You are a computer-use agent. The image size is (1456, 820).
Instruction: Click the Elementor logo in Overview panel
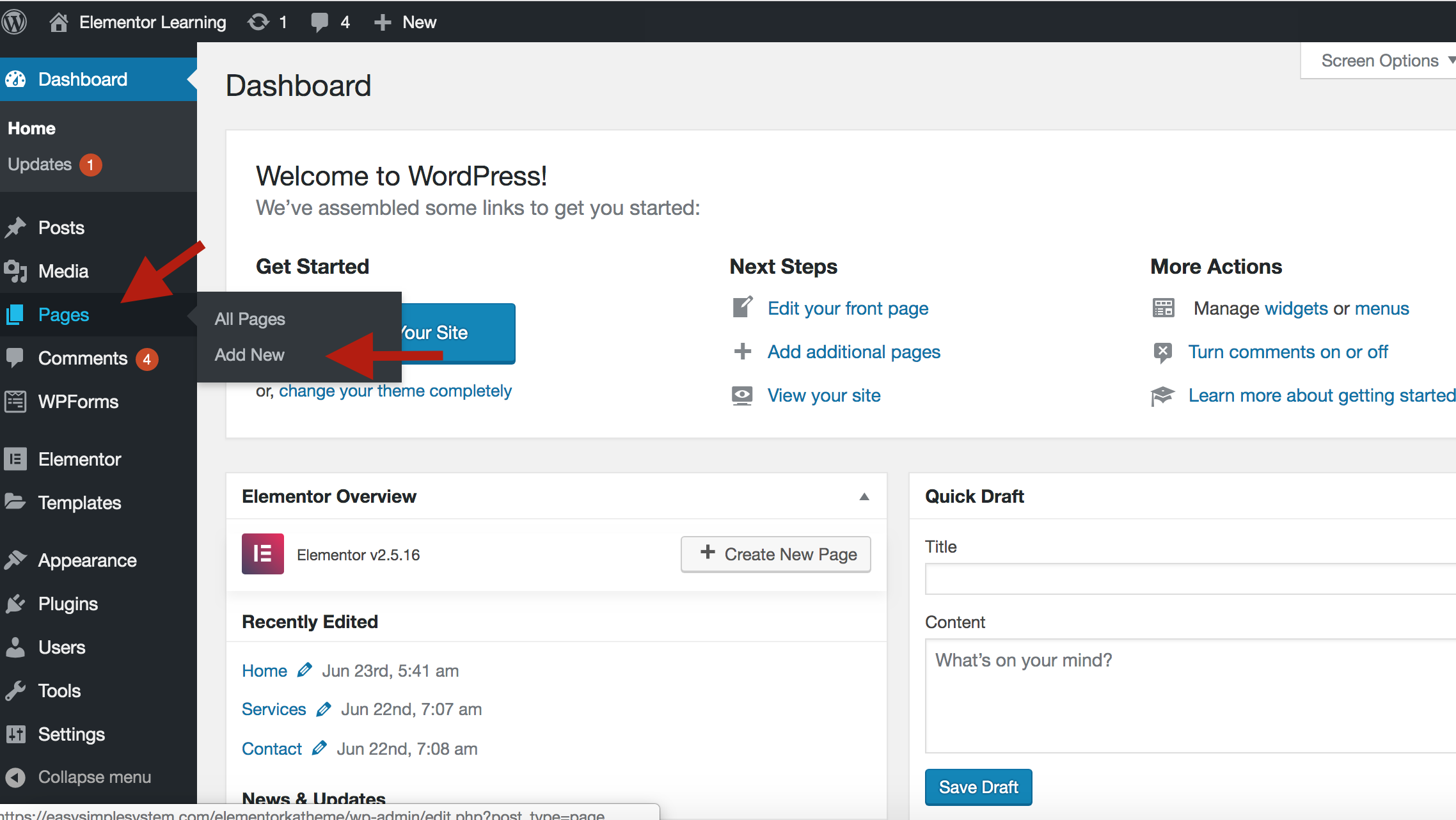click(x=262, y=554)
